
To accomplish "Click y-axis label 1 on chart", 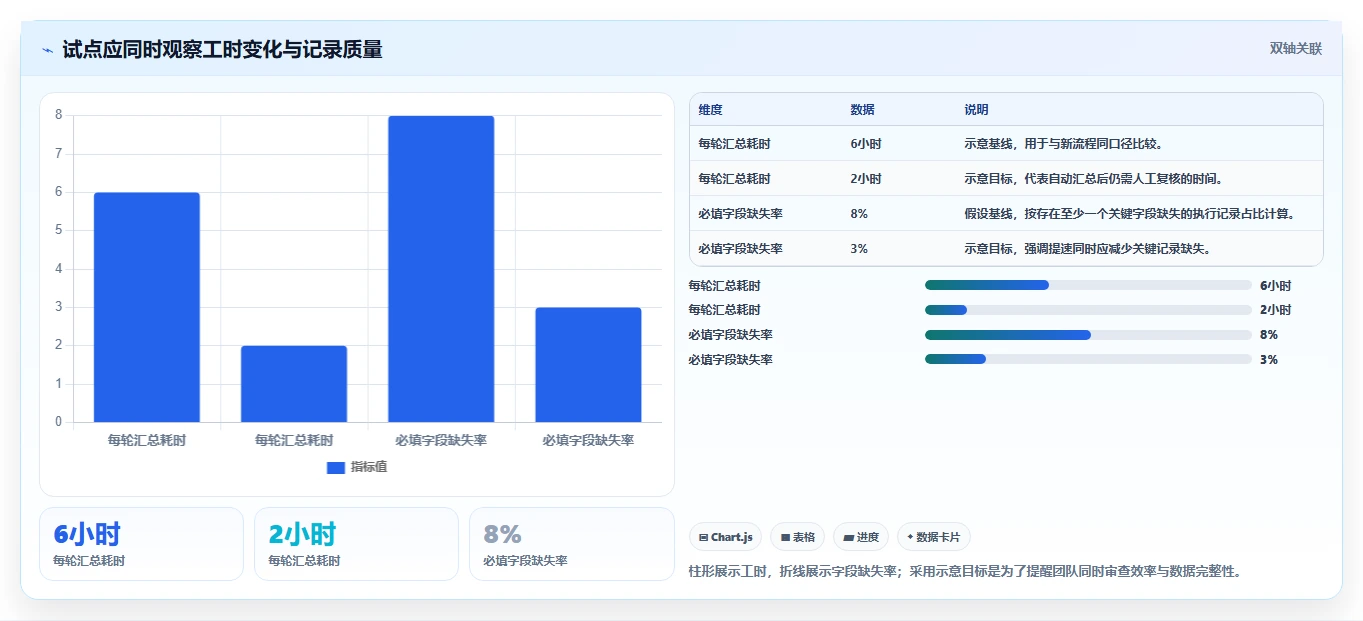I will [59, 384].
